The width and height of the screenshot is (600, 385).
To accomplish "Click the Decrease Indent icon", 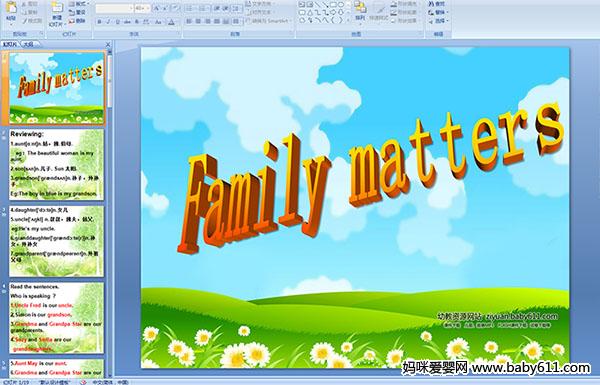I will click(217, 8).
